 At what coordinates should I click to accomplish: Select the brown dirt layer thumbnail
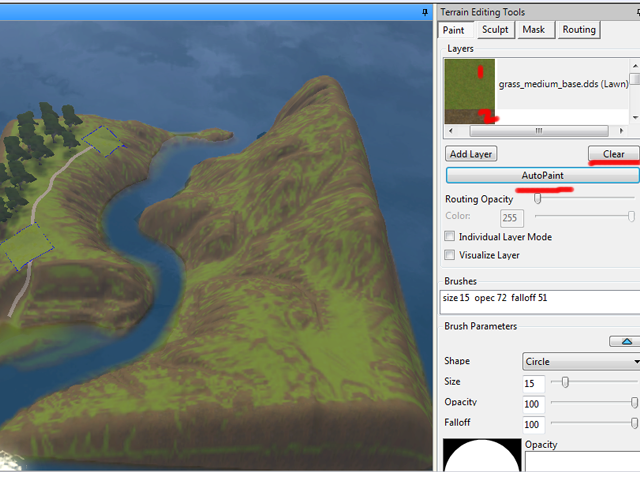pyautogui.click(x=470, y=116)
